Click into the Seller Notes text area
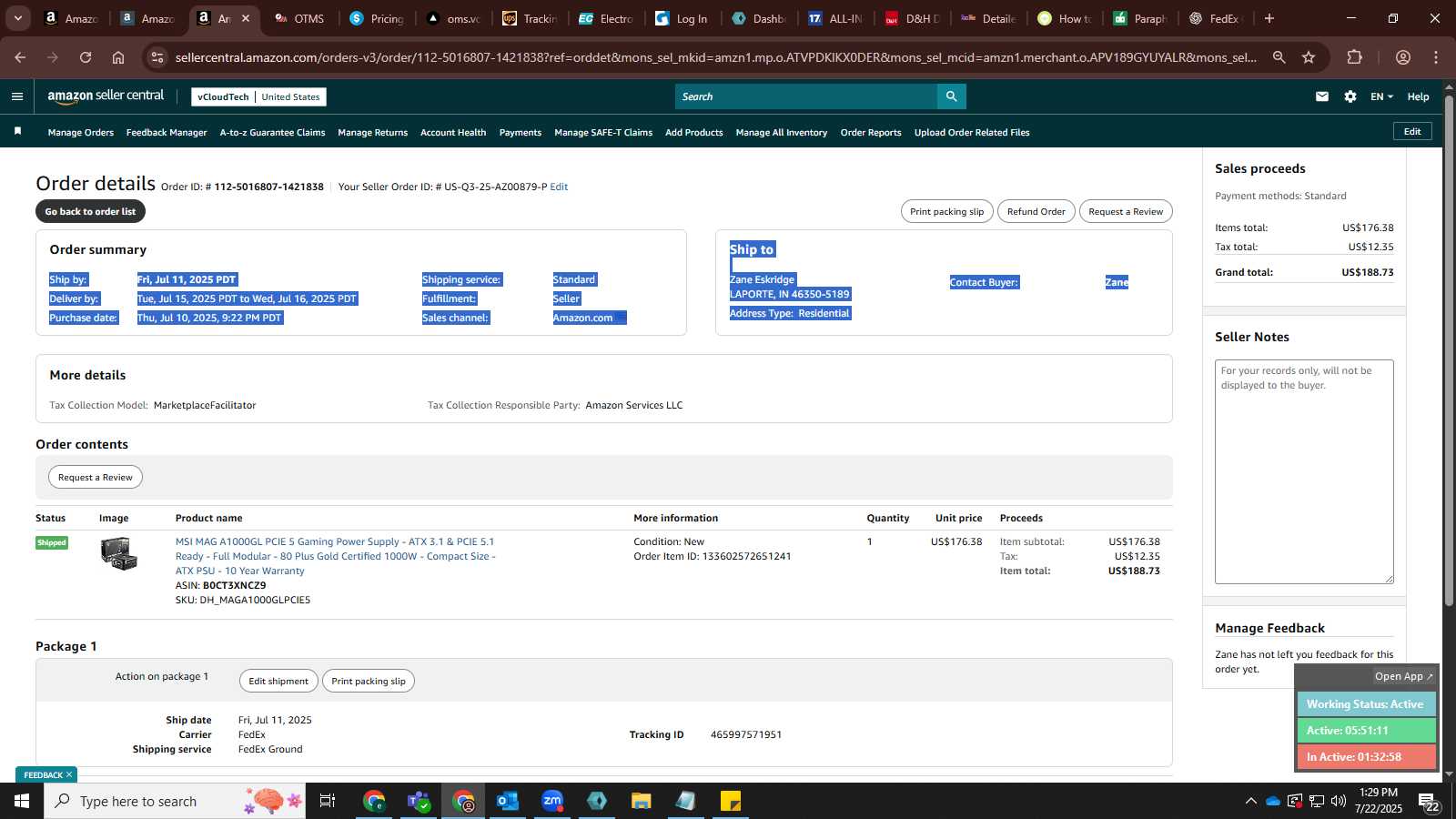 [1304, 471]
